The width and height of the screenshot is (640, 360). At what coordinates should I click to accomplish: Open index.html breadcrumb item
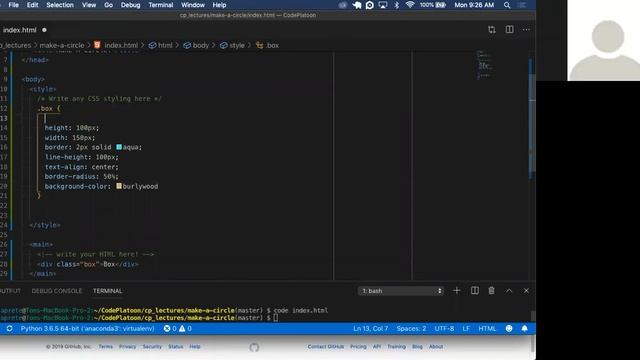point(121,45)
